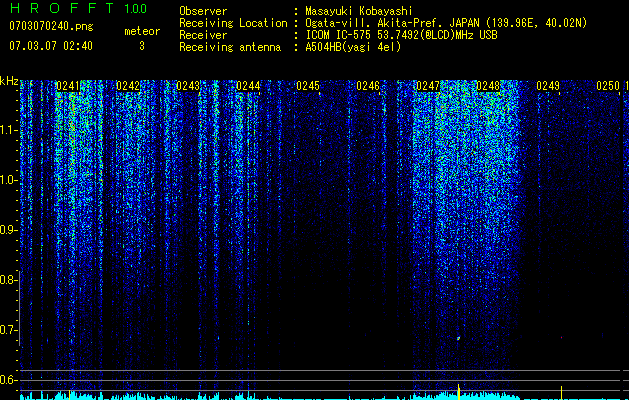Screen dimensions: 629x400
Task: Click the 1.1 frequency axis tick
Action: pos(8,130)
